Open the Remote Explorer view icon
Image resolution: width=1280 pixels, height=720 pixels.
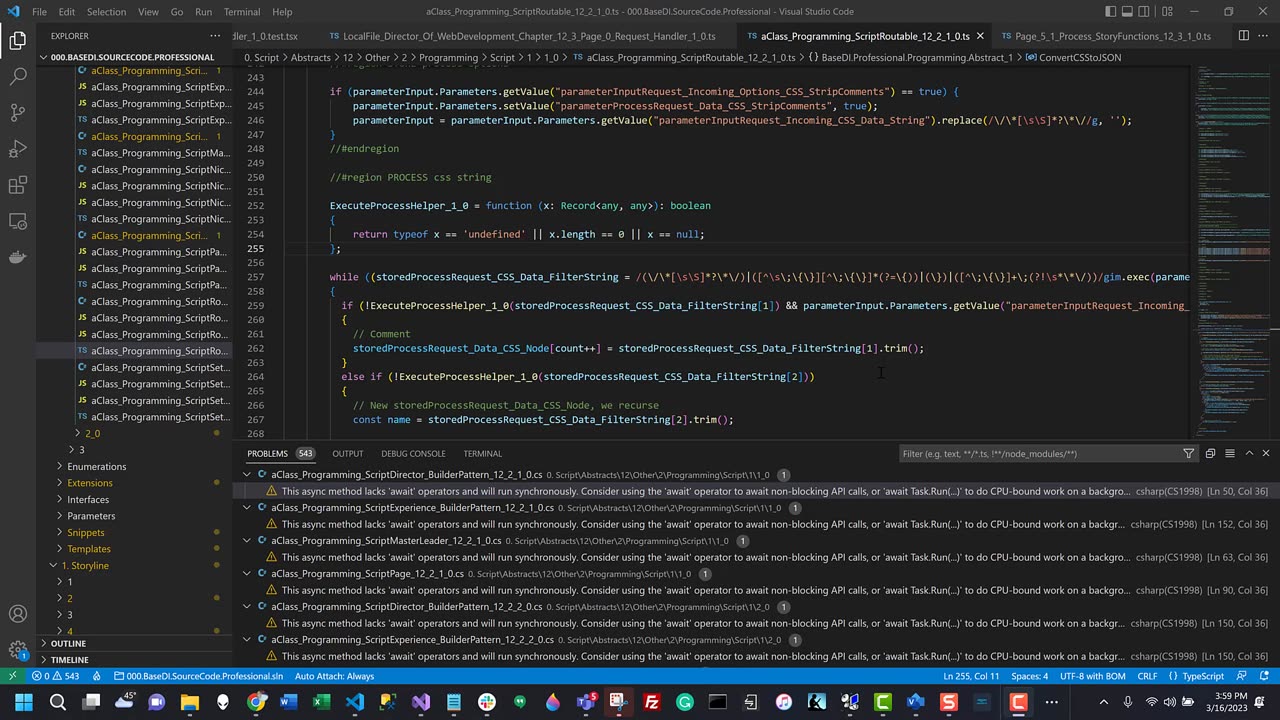pos(17,221)
